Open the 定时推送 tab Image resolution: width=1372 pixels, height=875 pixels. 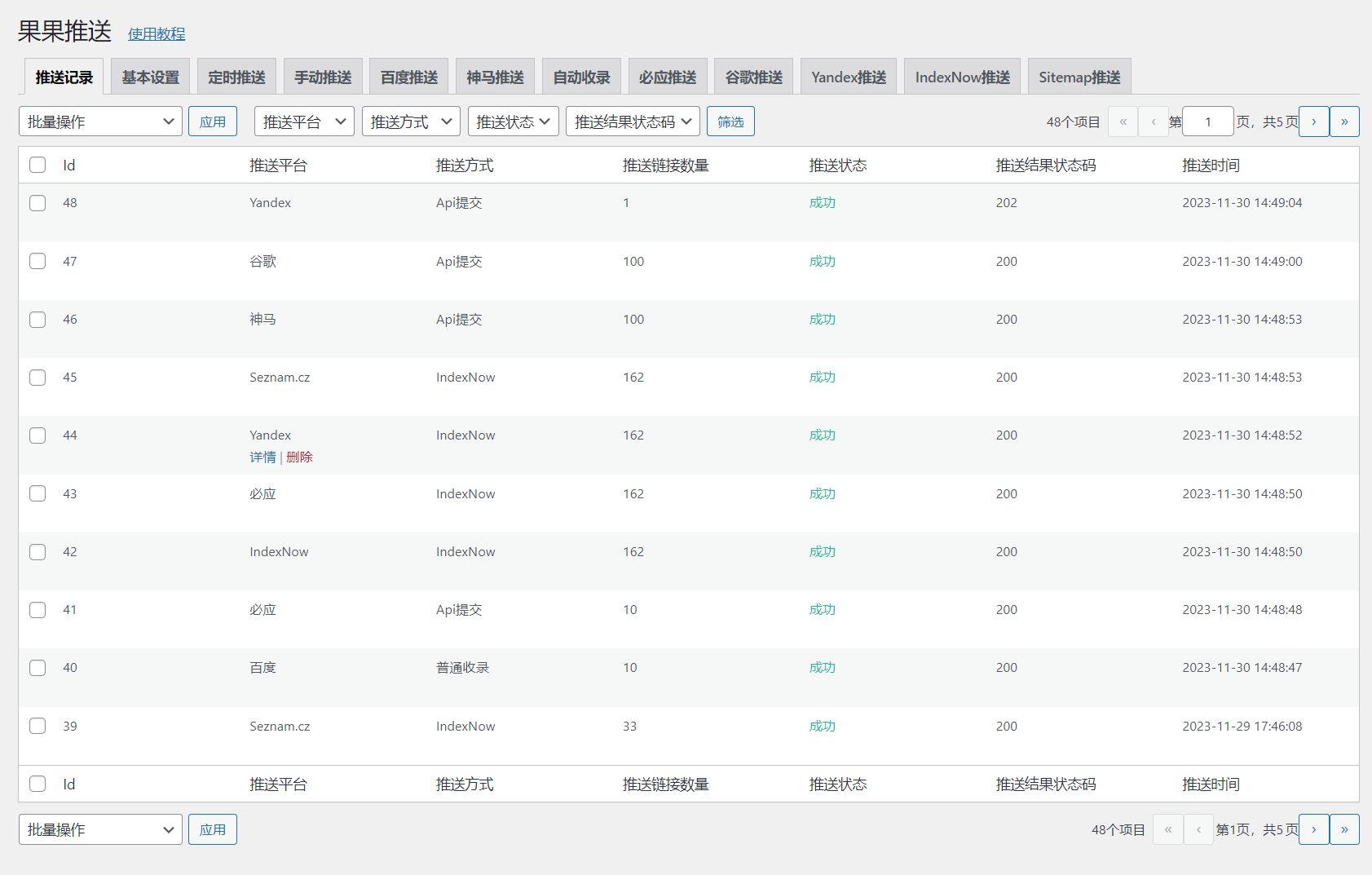(x=236, y=77)
